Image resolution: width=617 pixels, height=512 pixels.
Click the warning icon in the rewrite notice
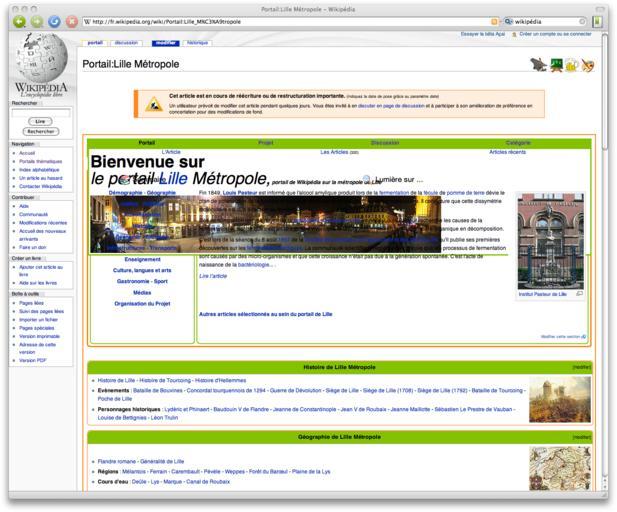[x=153, y=104]
